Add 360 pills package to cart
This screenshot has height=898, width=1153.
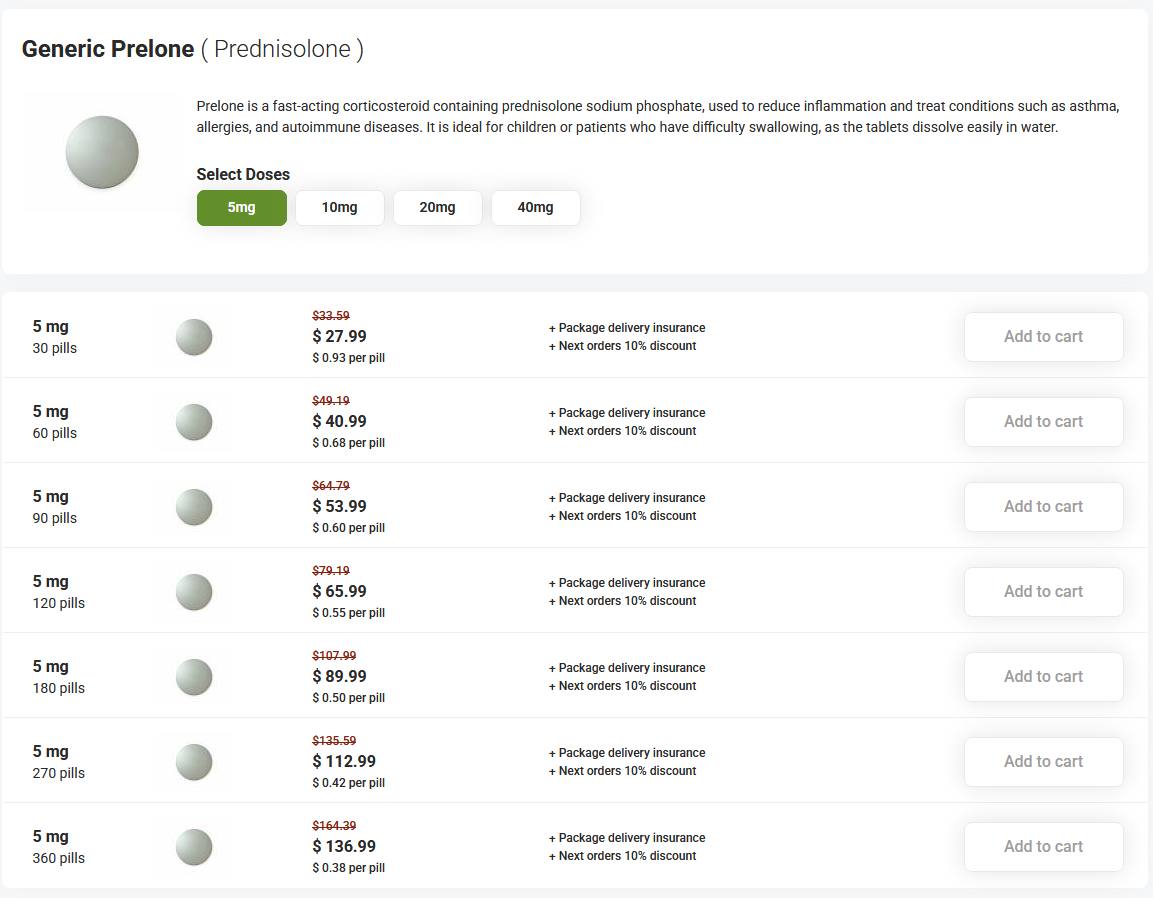[x=1043, y=847]
